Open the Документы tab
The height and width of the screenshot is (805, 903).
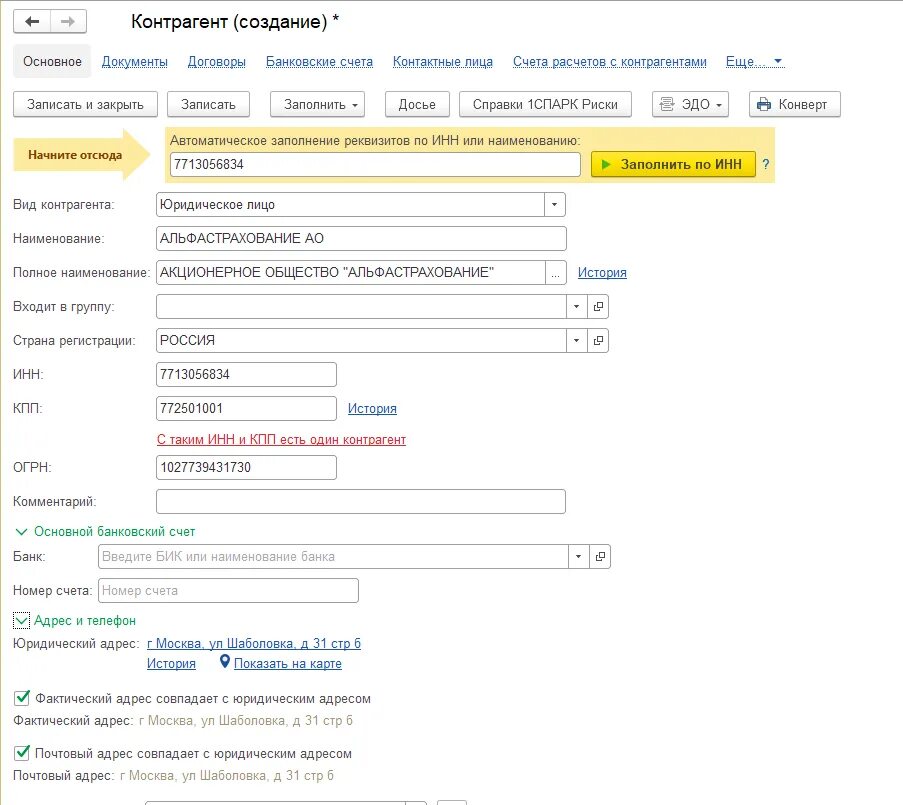135,62
